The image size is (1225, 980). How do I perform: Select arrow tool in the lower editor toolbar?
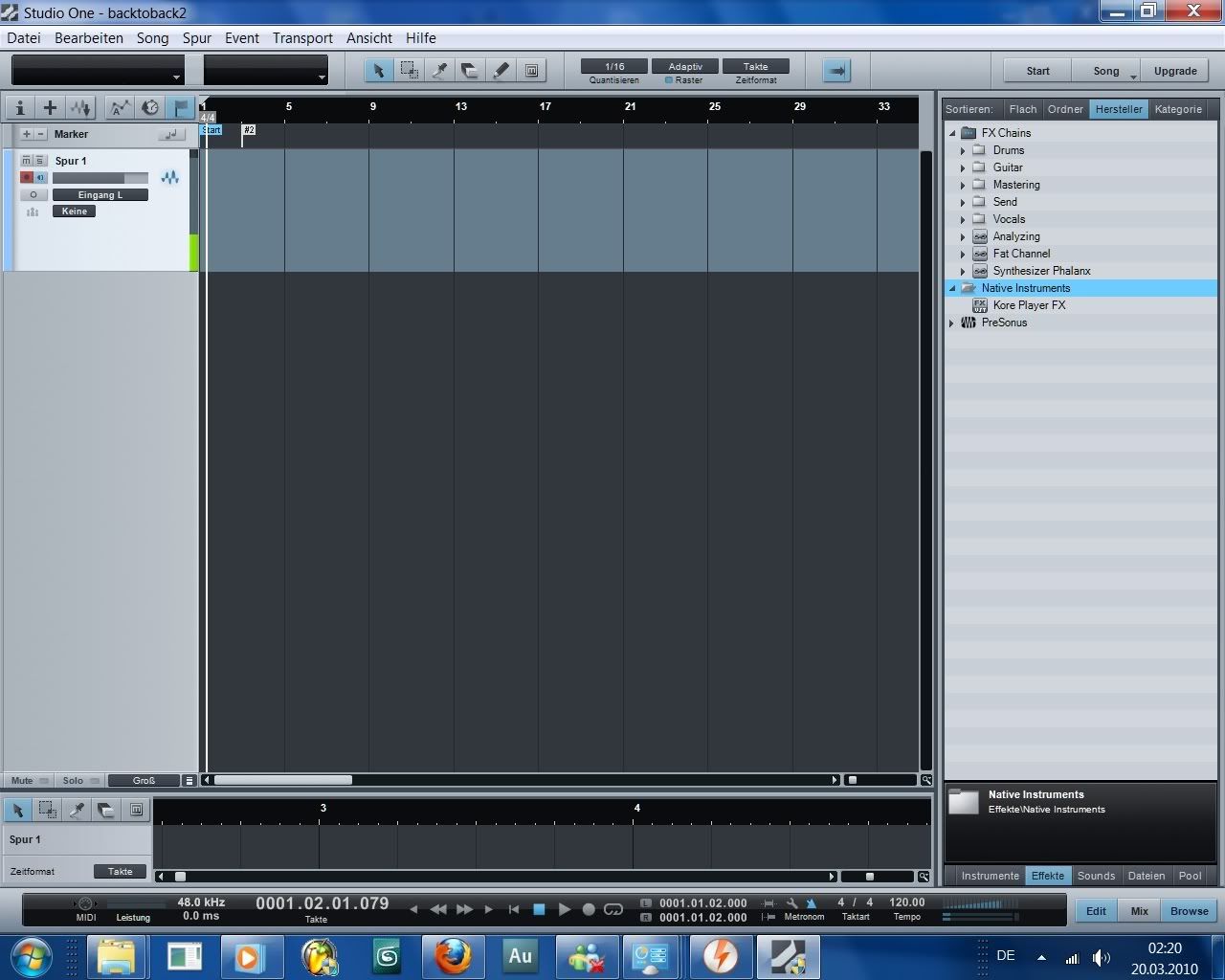(17, 810)
